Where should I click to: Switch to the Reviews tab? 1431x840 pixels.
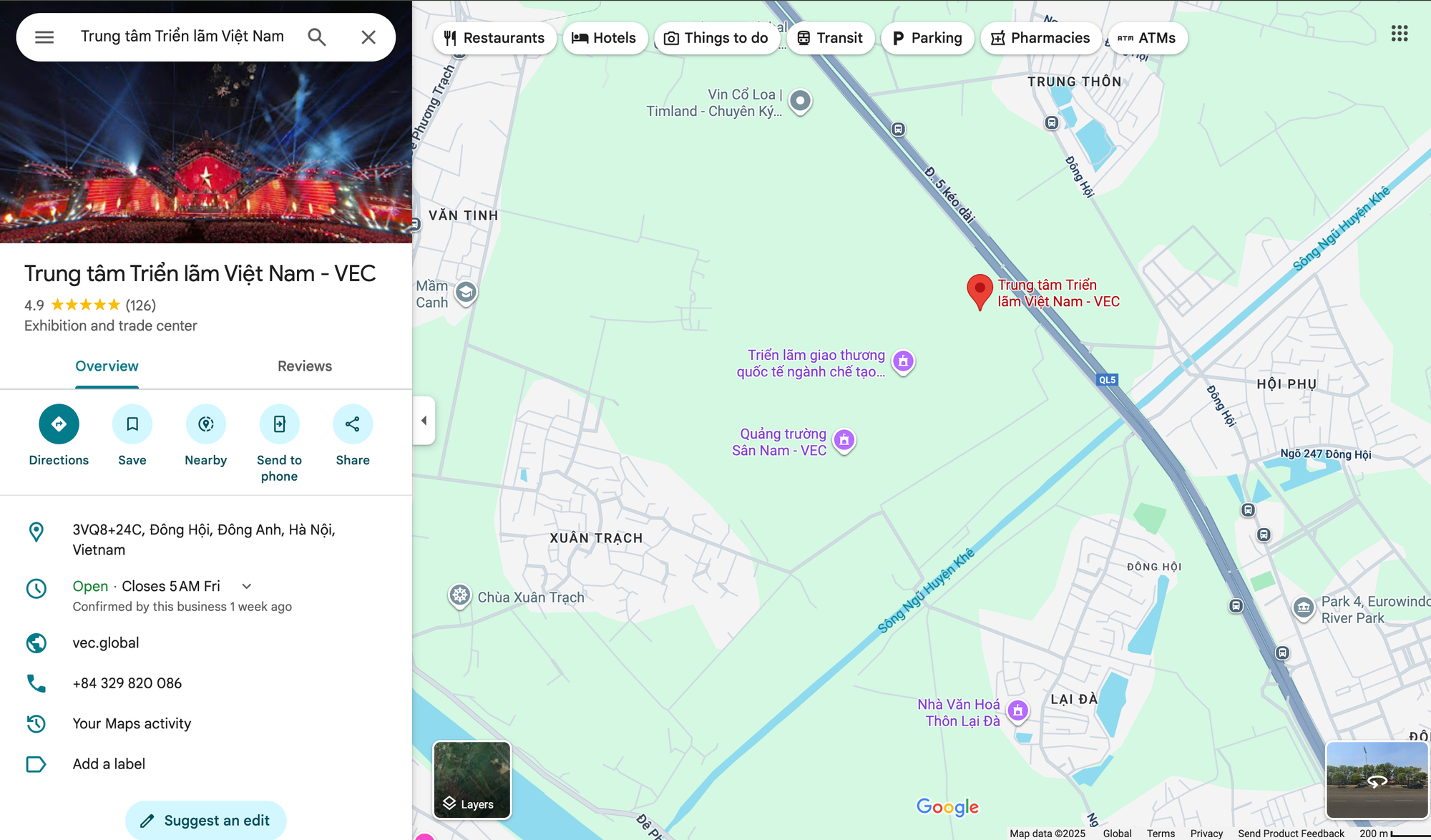point(305,366)
